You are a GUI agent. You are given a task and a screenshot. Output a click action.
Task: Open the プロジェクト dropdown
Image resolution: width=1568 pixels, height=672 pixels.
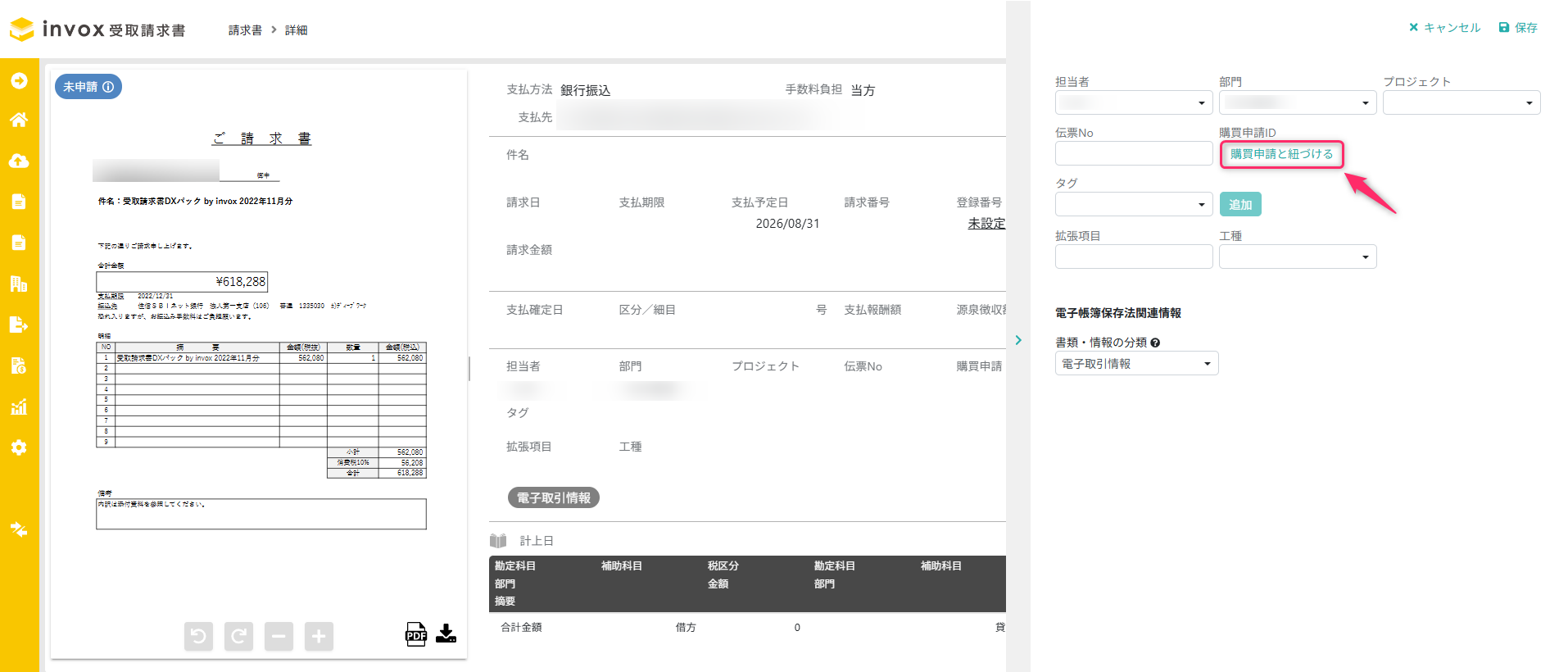click(x=1462, y=102)
